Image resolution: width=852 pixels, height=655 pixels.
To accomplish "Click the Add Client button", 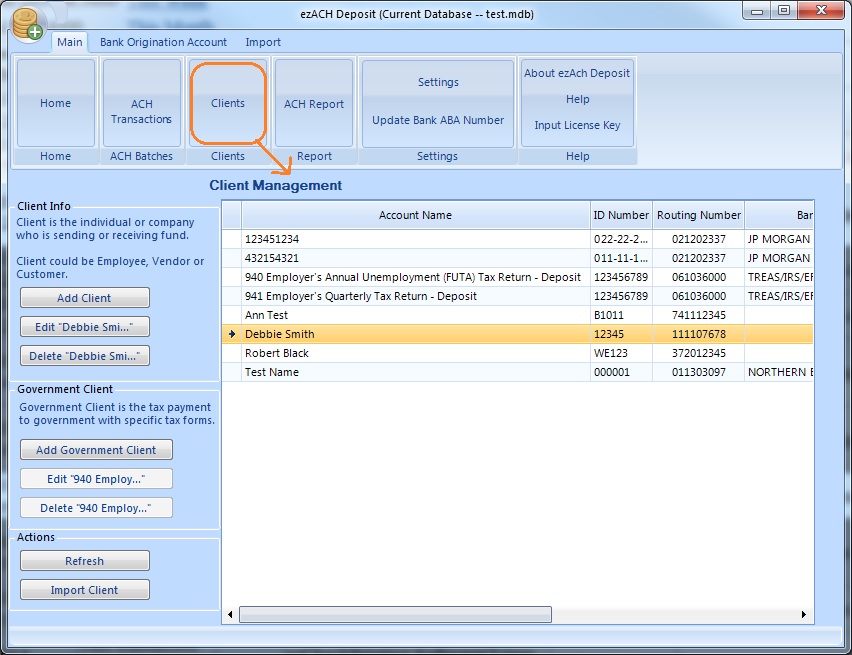I will point(84,297).
